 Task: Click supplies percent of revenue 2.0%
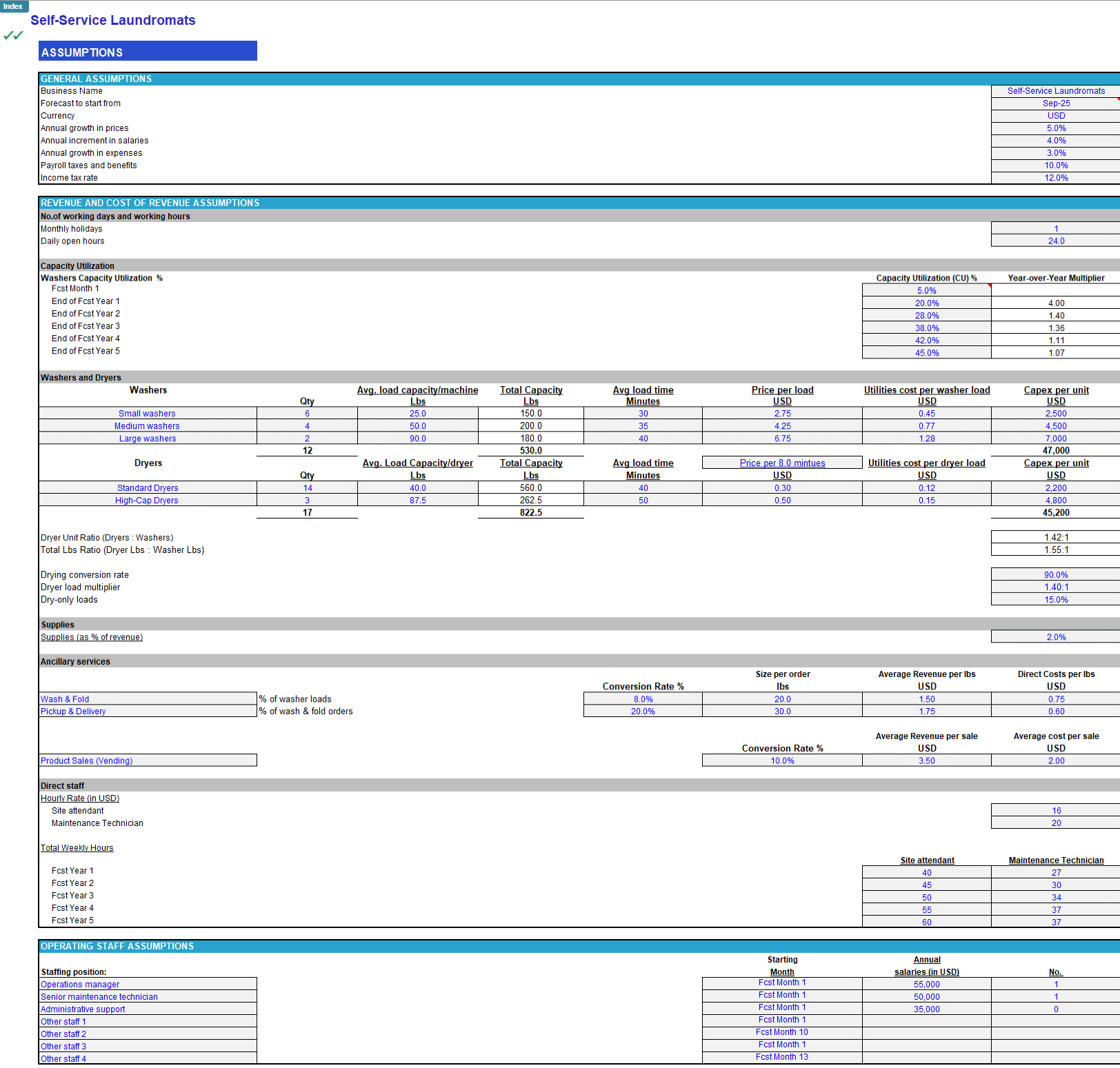coord(1055,637)
